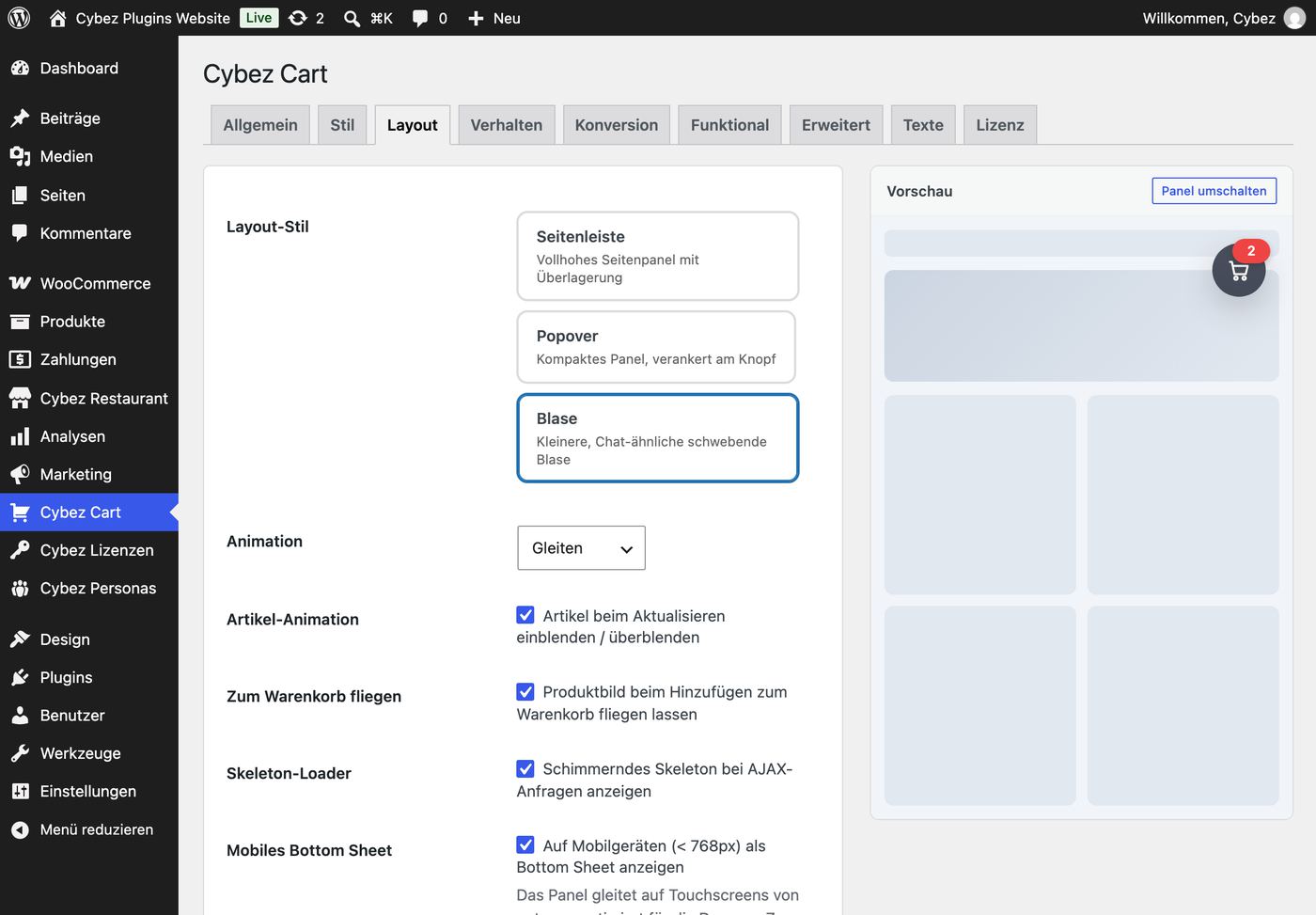Click the large preview placeholder banner
This screenshot has width=1316, height=915.
1081,325
